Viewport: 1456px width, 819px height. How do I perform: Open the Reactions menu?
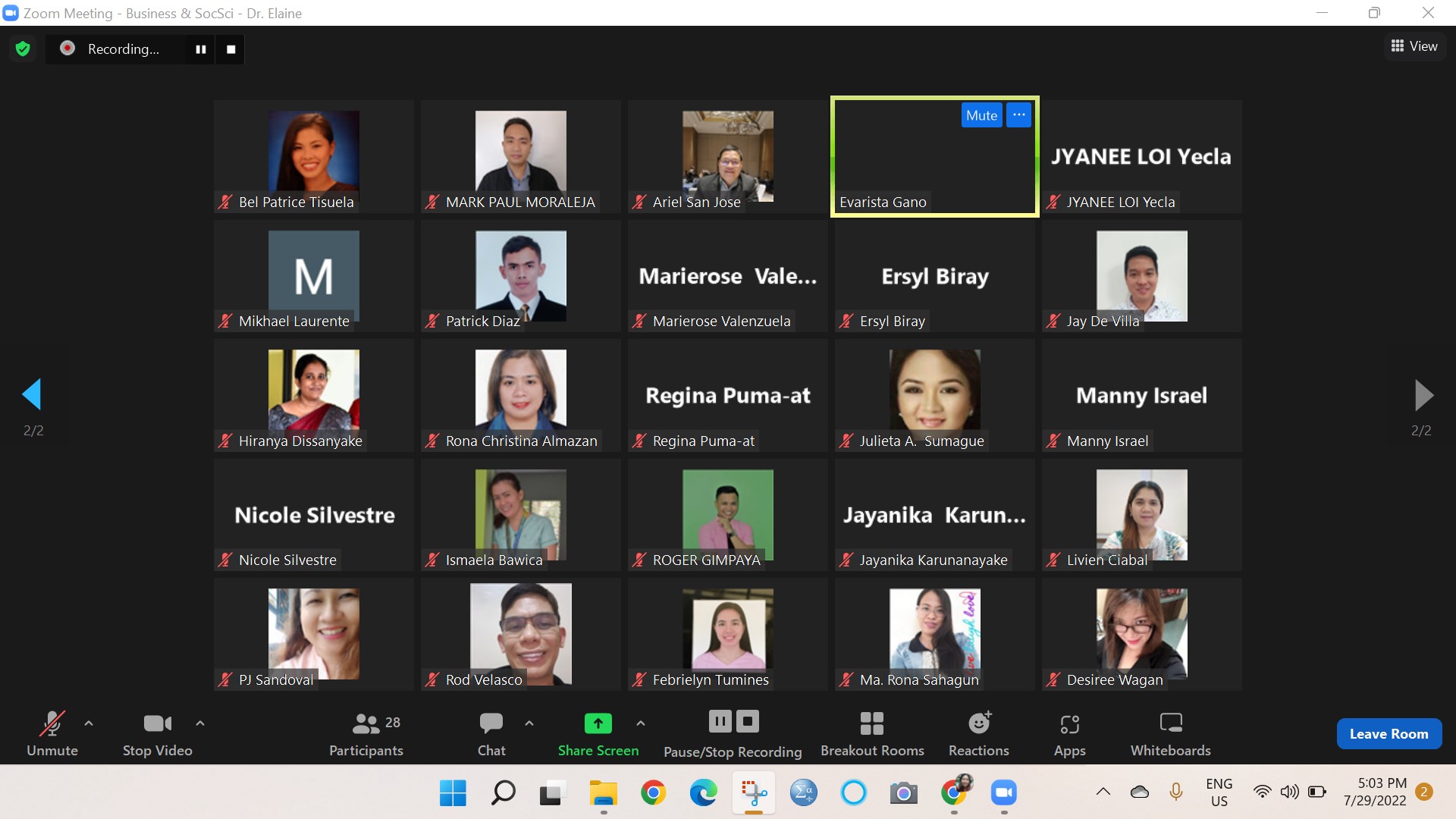(x=978, y=733)
